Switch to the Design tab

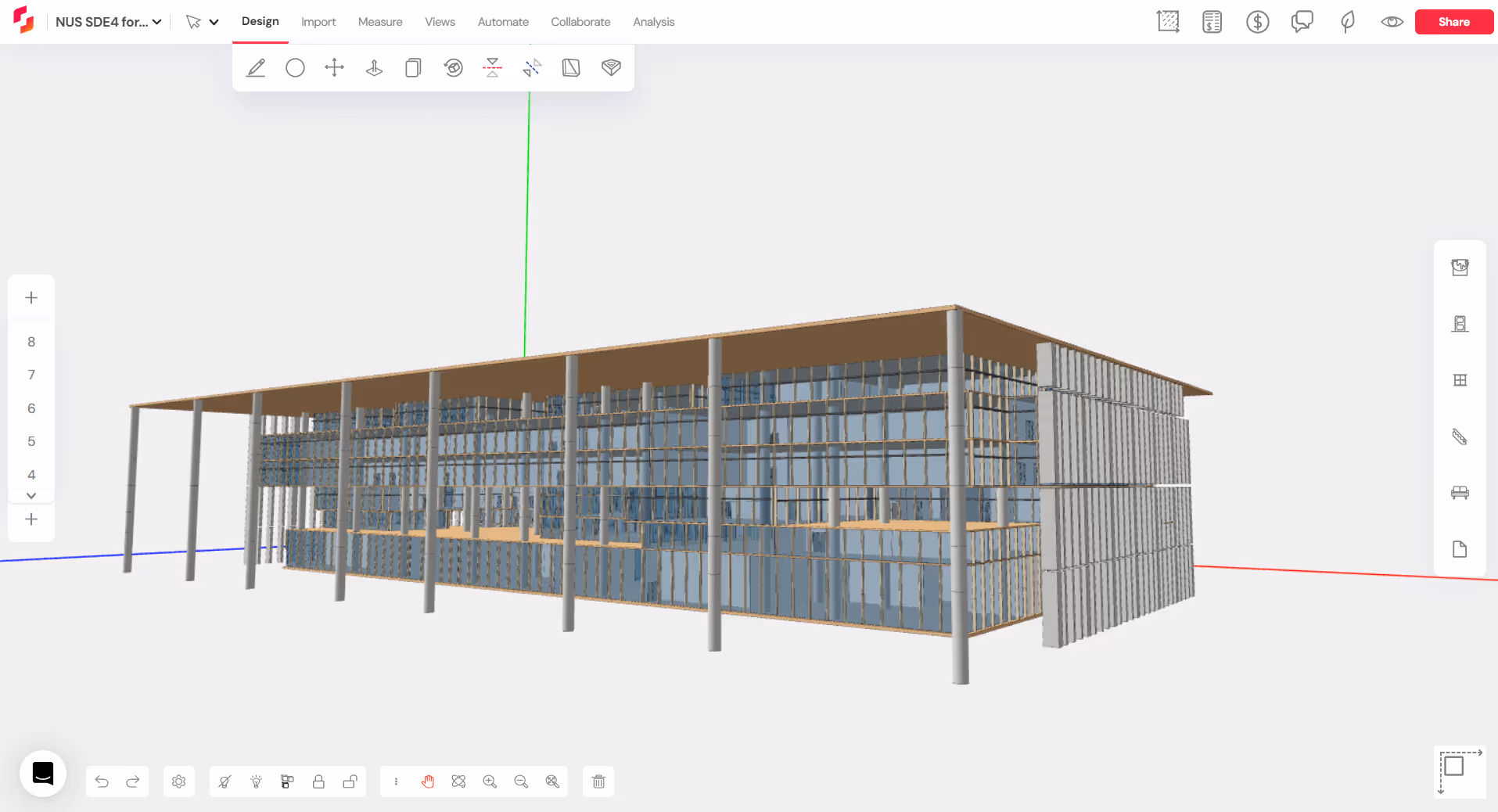pyautogui.click(x=260, y=22)
